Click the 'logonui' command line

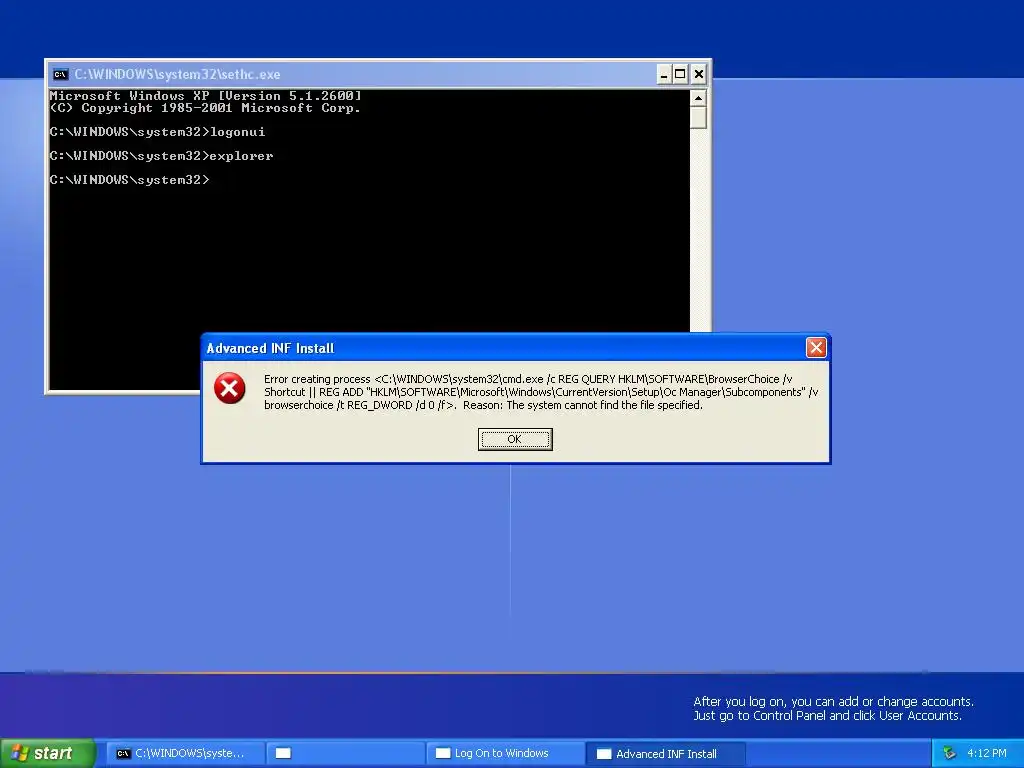[157, 132]
